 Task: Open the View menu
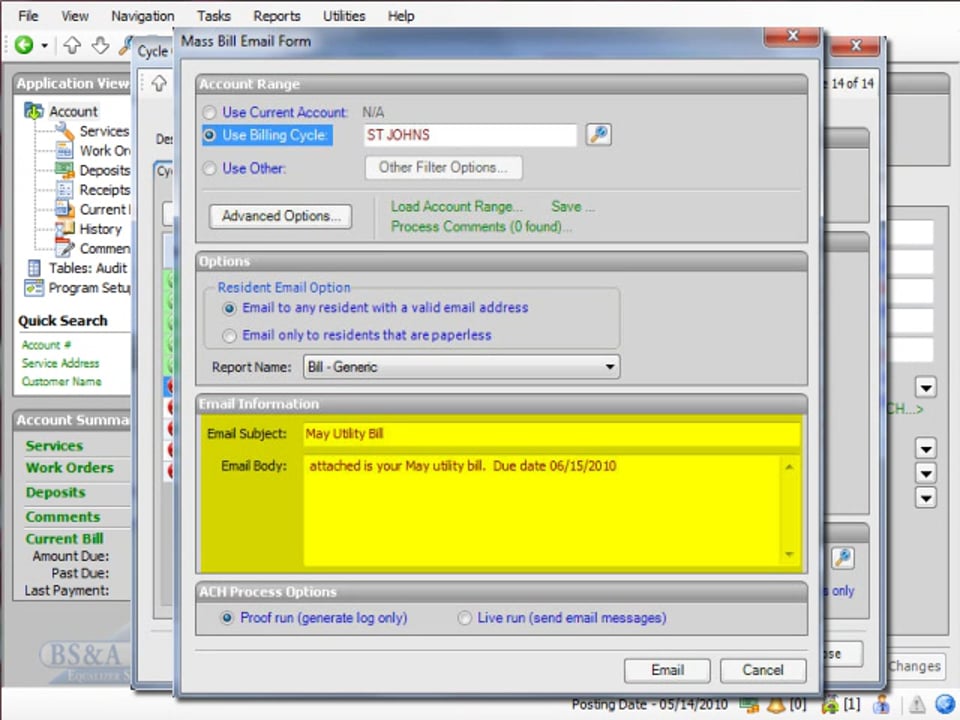point(75,16)
